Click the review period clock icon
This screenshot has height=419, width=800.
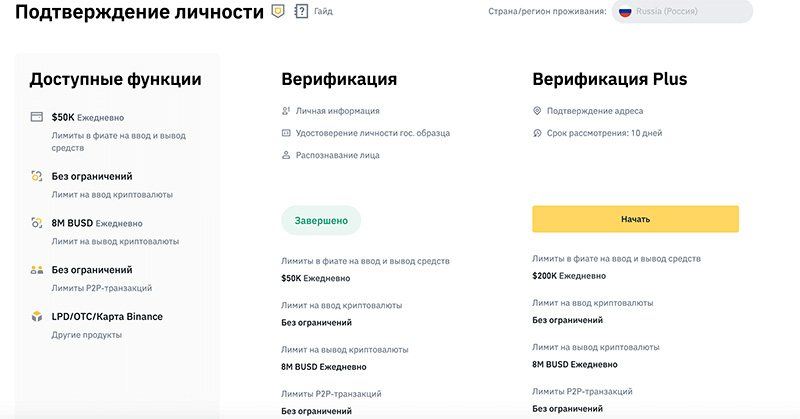(537, 133)
